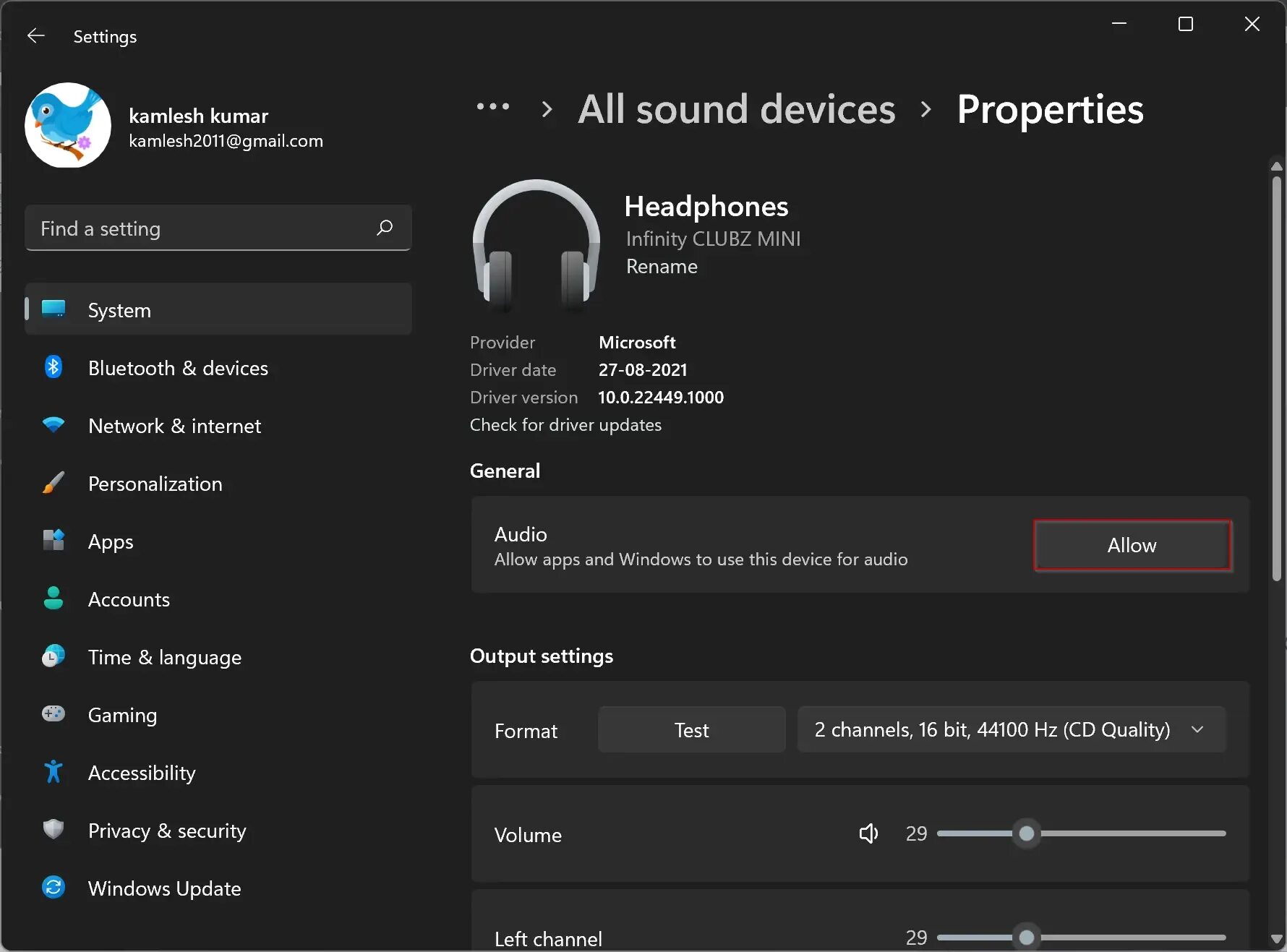1287x952 pixels.
Task: Click the scrollbar down arrow
Action: (1276, 939)
